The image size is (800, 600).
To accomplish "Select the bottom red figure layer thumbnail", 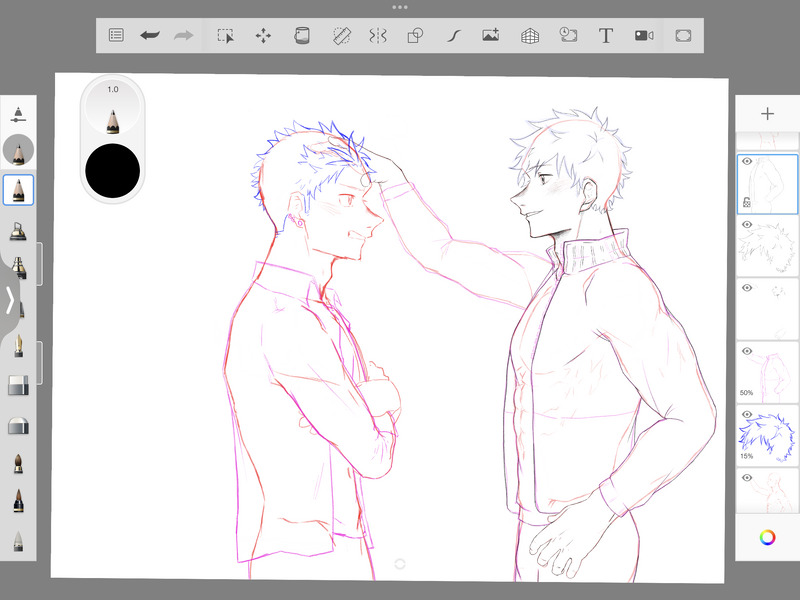I will coord(767,492).
